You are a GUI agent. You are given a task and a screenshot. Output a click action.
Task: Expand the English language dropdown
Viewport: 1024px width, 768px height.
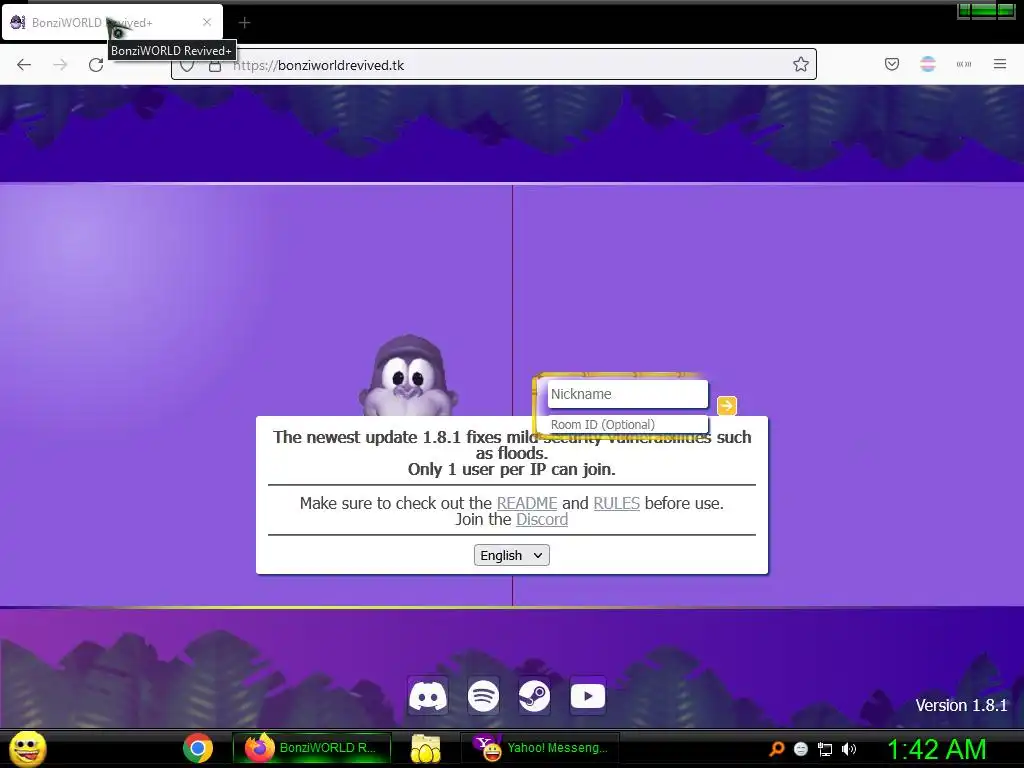pos(511,555)
